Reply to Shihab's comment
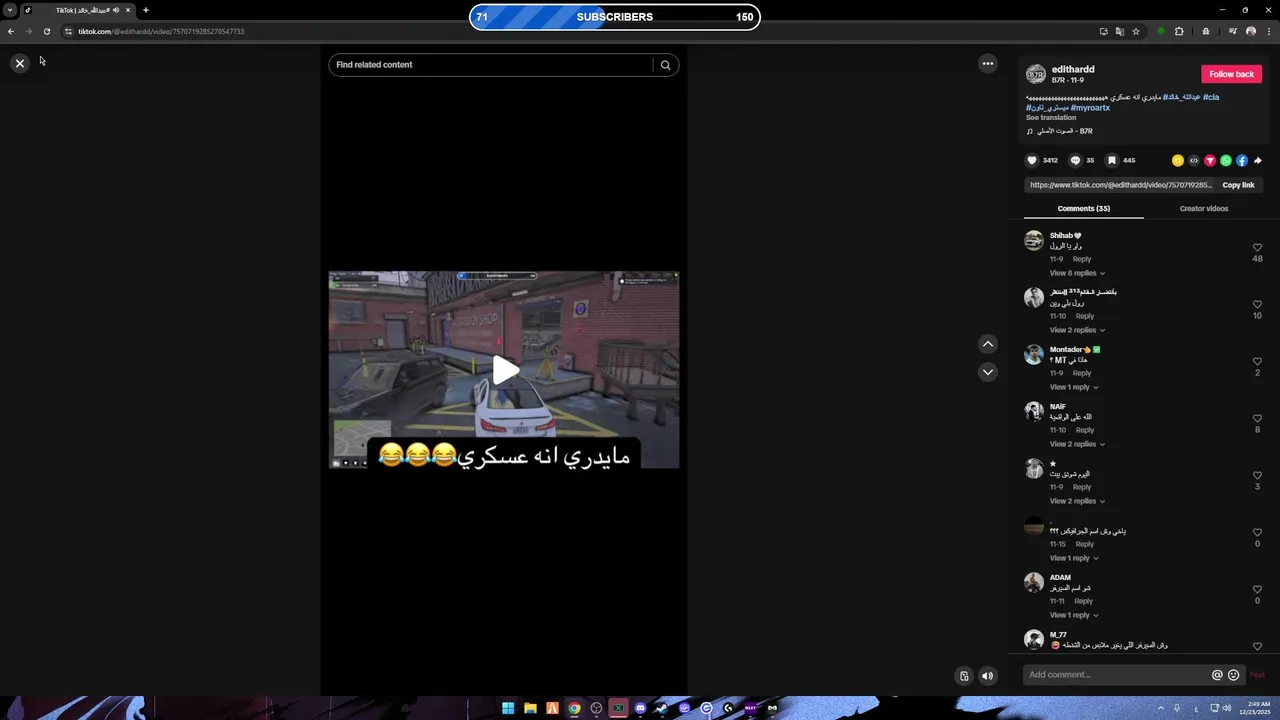The image size is (1280, 720). click(x=1082, y=259)
